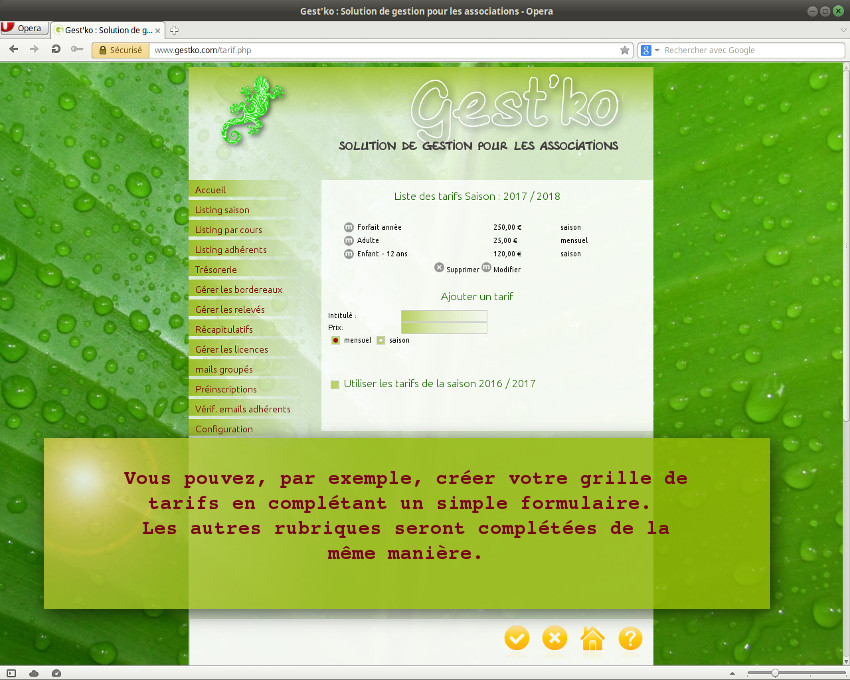Click the browser back arrow
The height and width of the screenshot is (680, 850).
(x=14, y=49)
